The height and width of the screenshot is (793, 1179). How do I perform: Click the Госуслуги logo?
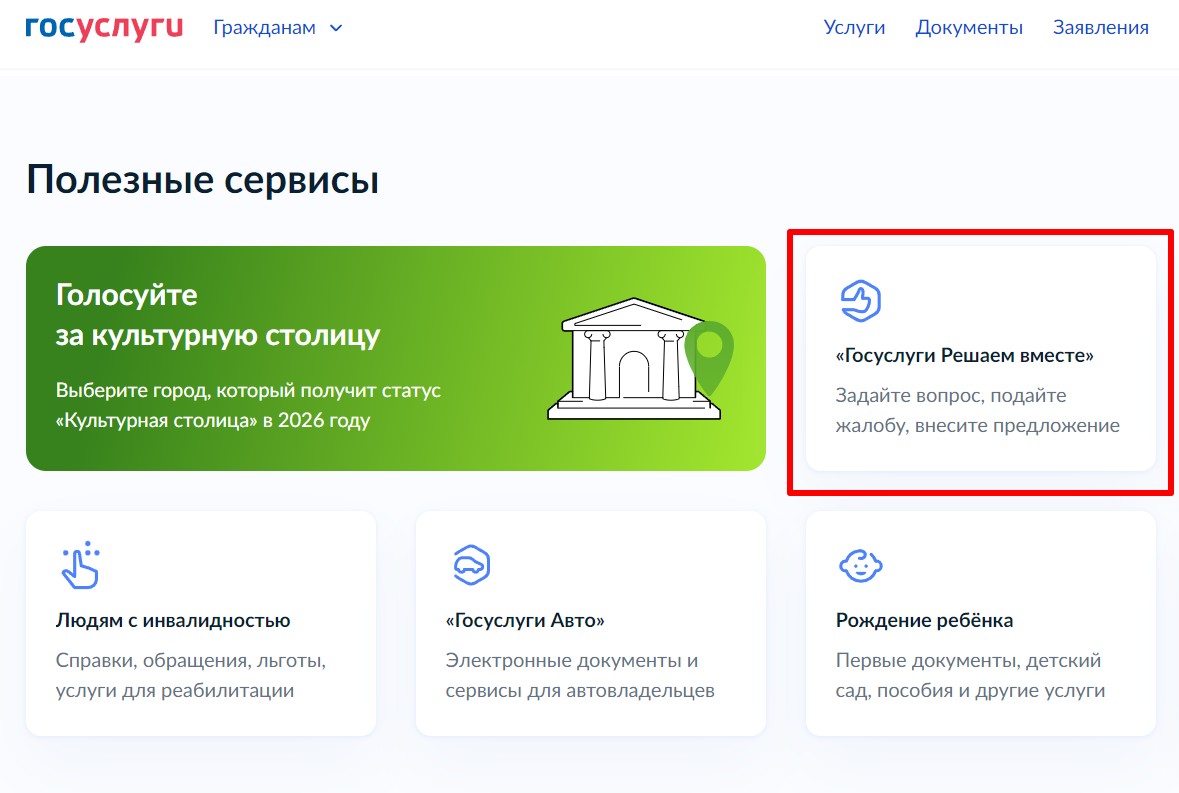tap(104, 28)
